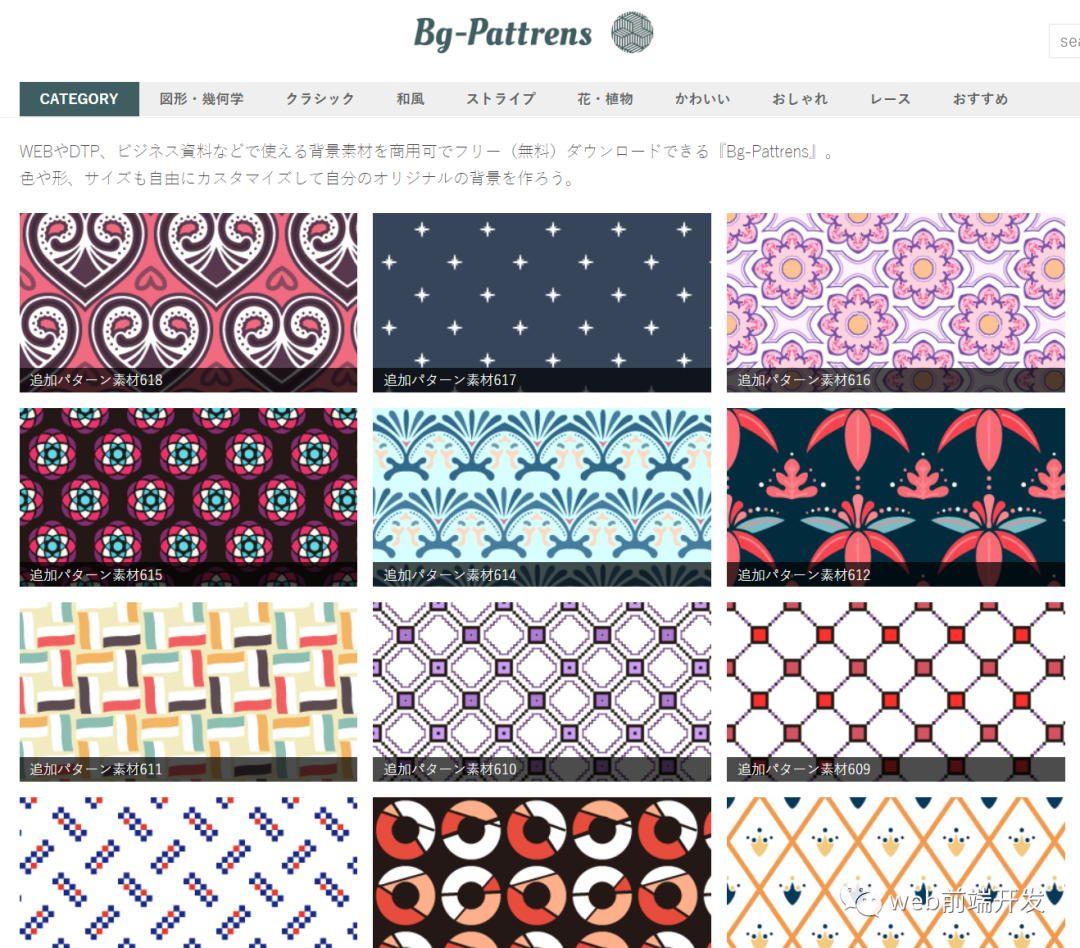1080x948 pixels.
Task: Open woven stripe pattern 素材611
Action: pos(188,692)
